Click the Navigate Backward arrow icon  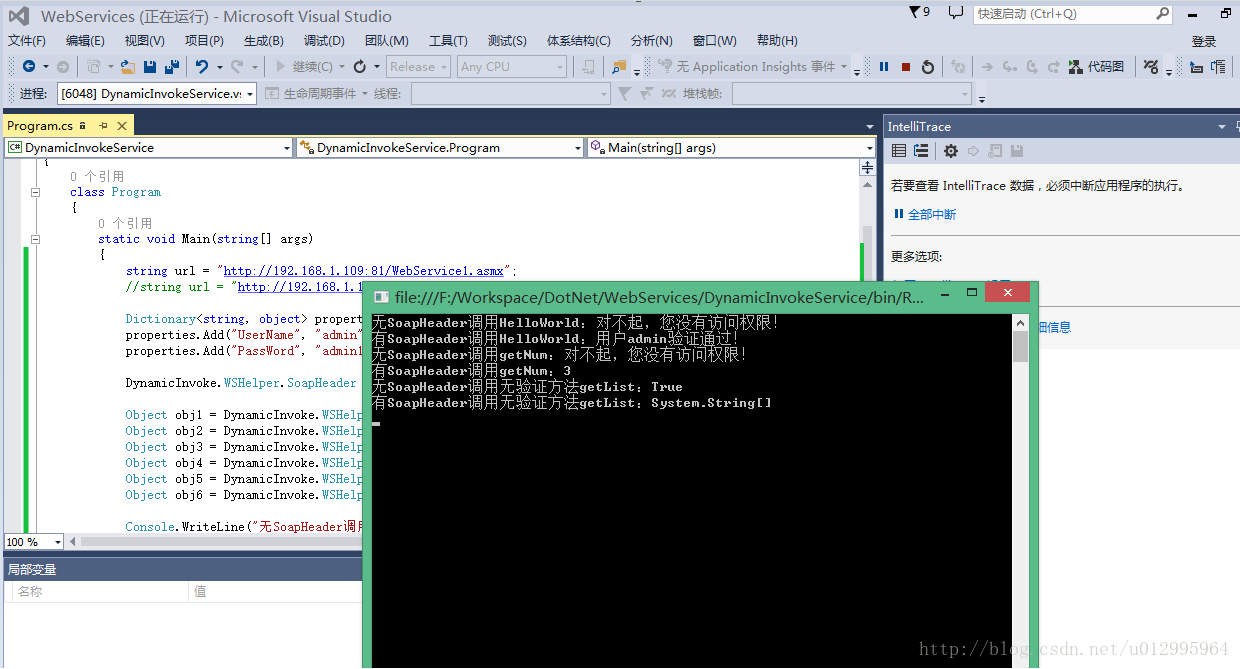tap(28, 67)
